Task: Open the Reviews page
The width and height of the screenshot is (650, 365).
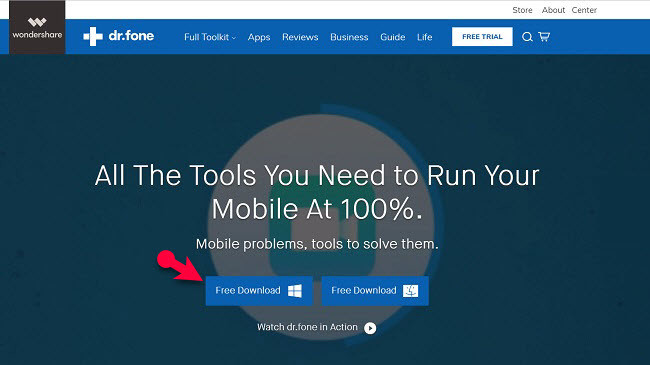Action: pos(300,37)
